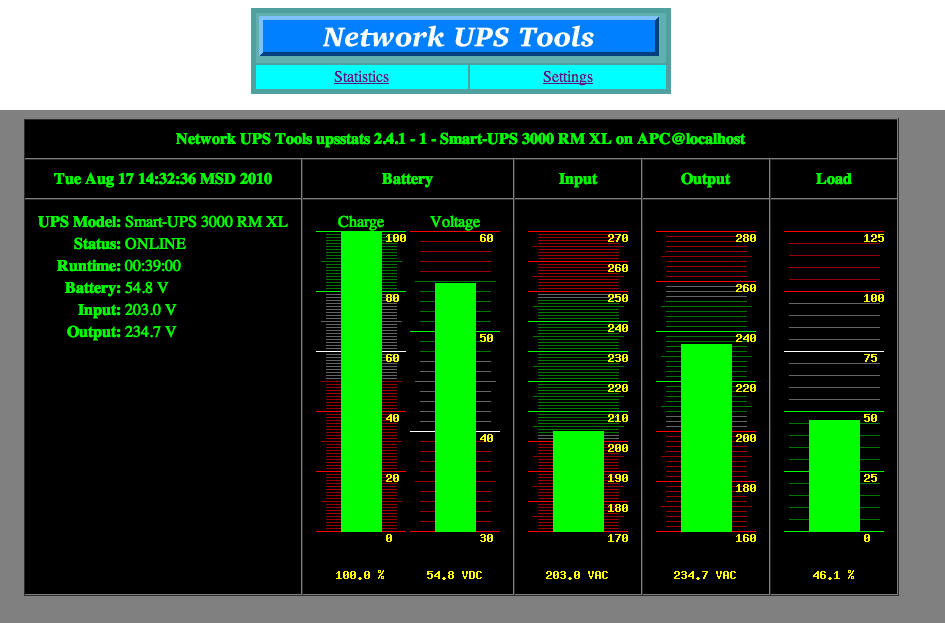Click the Input voltage bar graph
945x623 pixels.
(x=578, y=480)
